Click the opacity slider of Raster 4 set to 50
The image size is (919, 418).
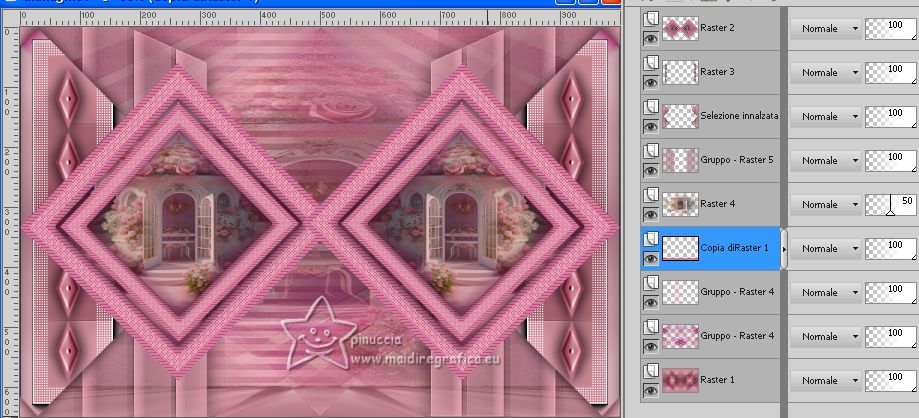pyautogui.click(x=891, y=204)
